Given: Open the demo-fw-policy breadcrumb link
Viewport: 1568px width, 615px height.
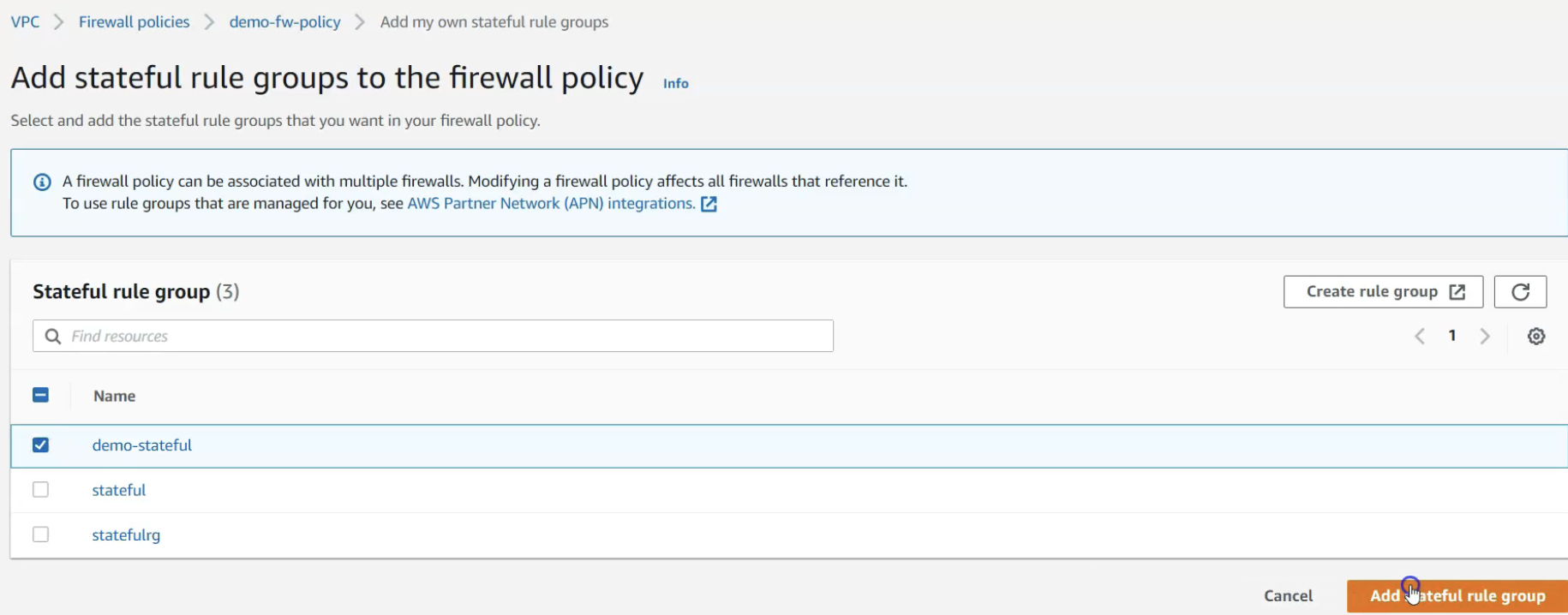Looking at the screenshot, I should (x=284, y=22).
